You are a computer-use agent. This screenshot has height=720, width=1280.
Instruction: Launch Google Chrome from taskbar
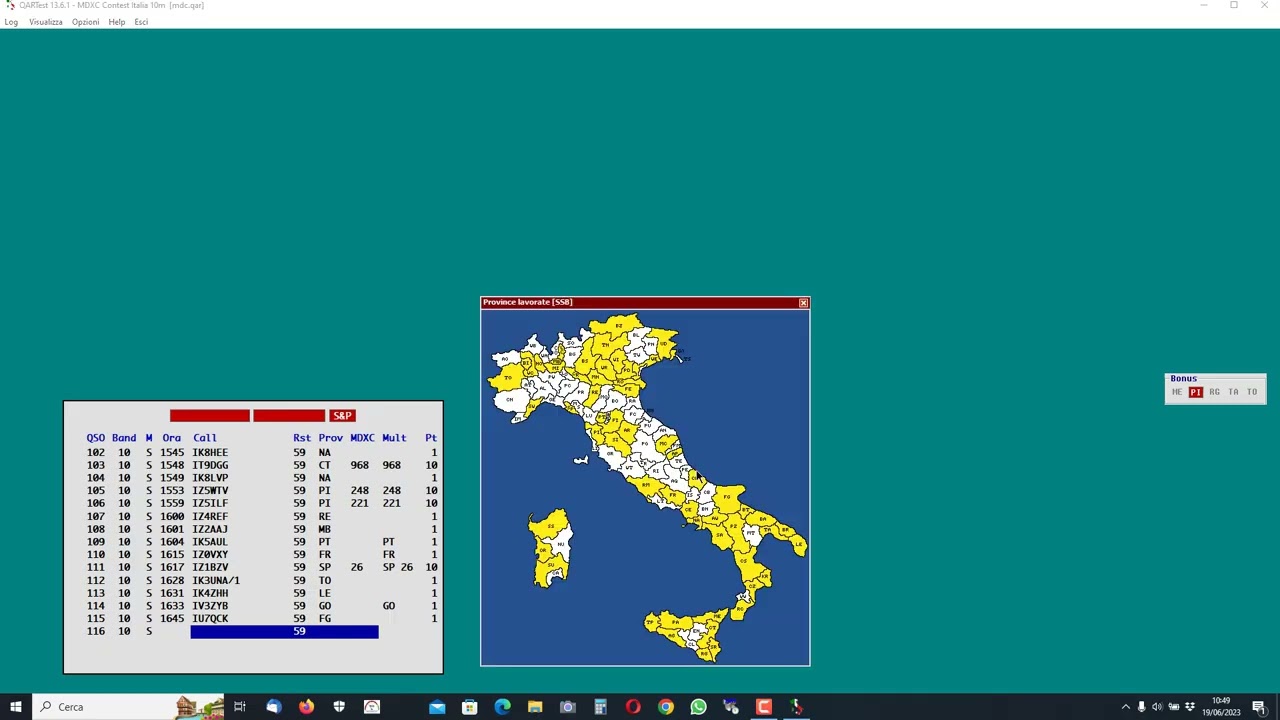pos(665,707)
